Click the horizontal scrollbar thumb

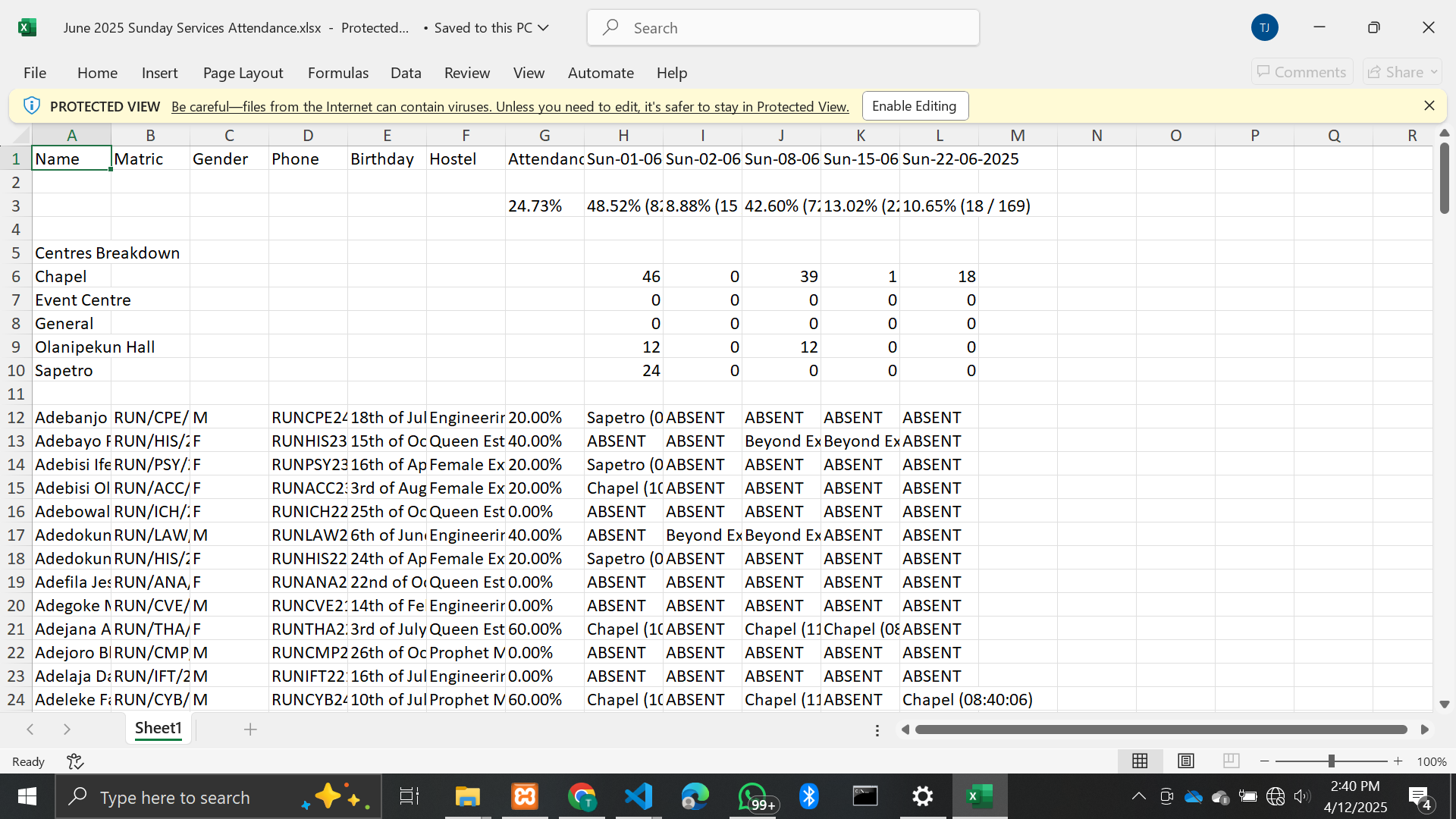point(1161,730)
